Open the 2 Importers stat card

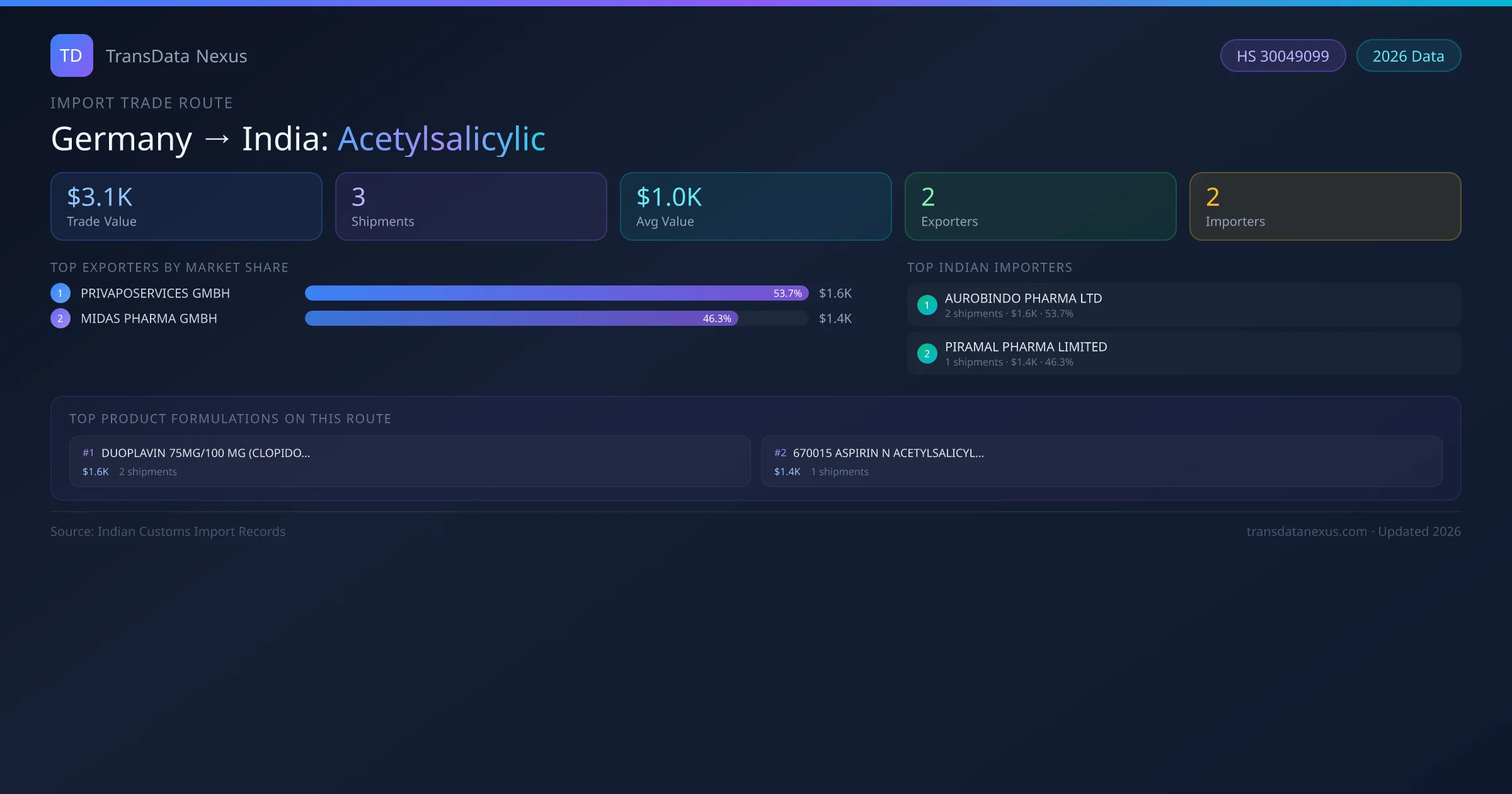(1325, 207)
